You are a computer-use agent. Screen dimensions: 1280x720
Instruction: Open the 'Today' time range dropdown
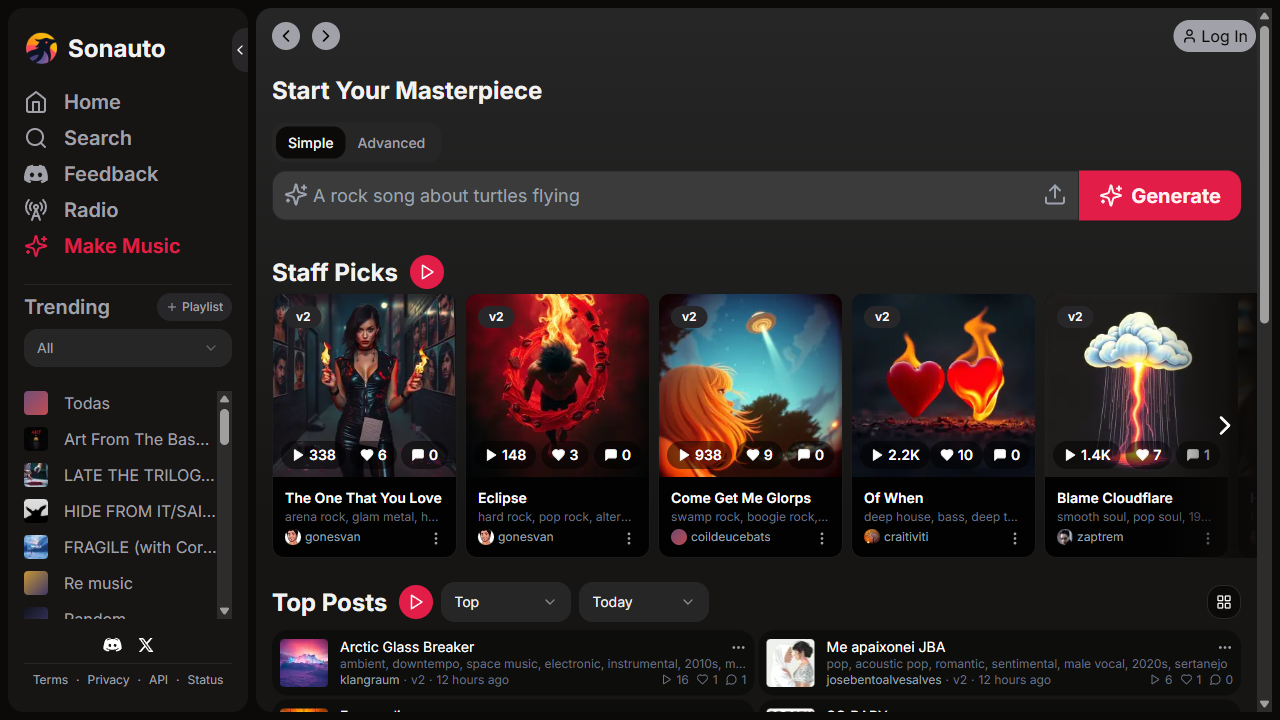(643, 602)
